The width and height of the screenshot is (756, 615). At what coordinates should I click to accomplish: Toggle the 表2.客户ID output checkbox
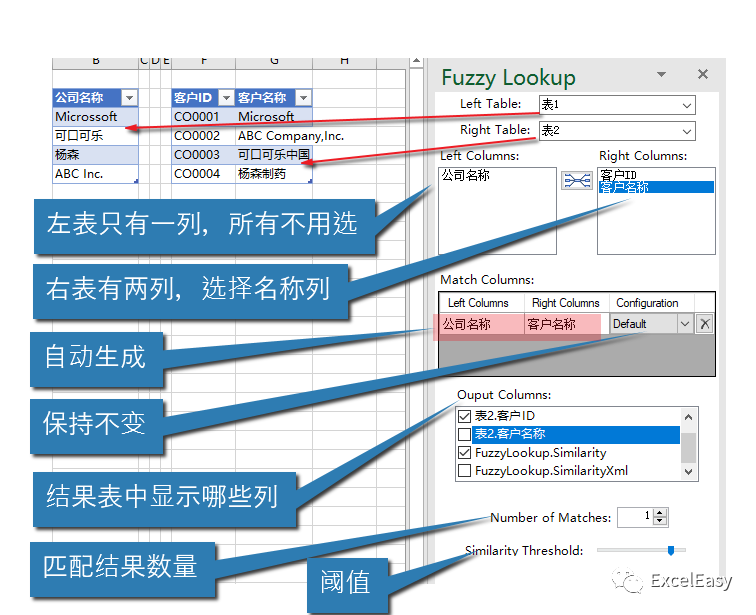[x=464, y=416]
